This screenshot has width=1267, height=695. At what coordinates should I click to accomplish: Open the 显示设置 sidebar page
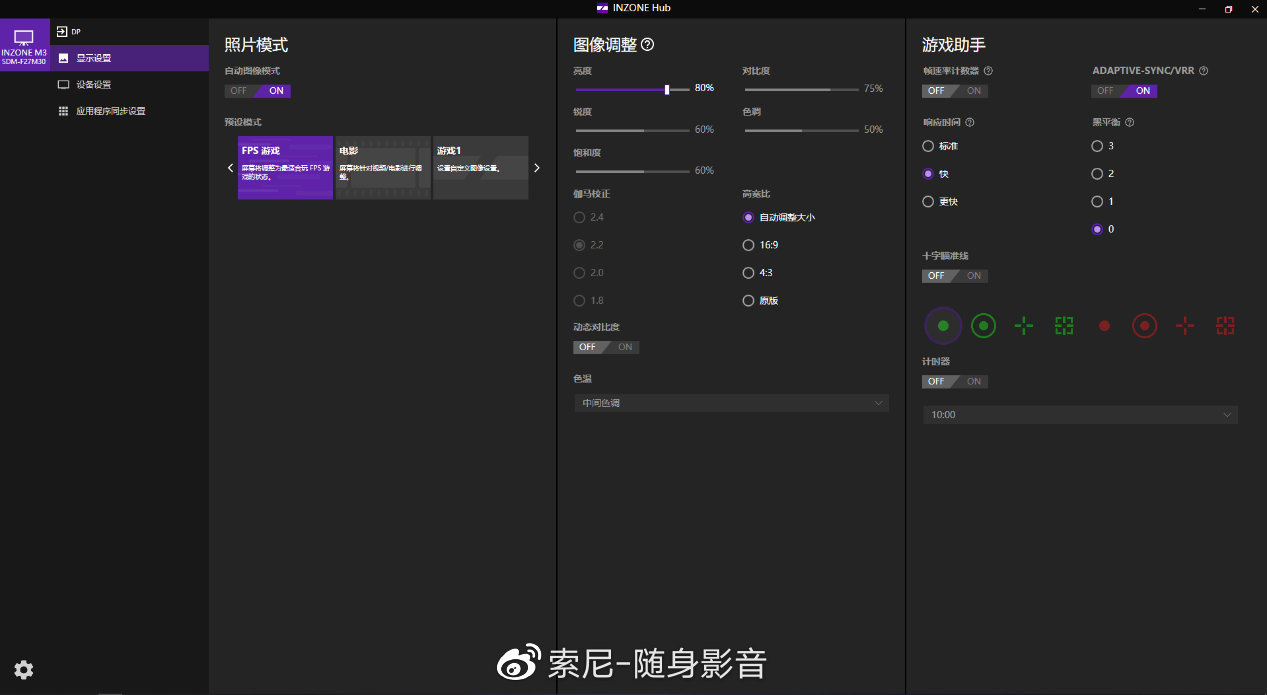(x=130, y=58)
